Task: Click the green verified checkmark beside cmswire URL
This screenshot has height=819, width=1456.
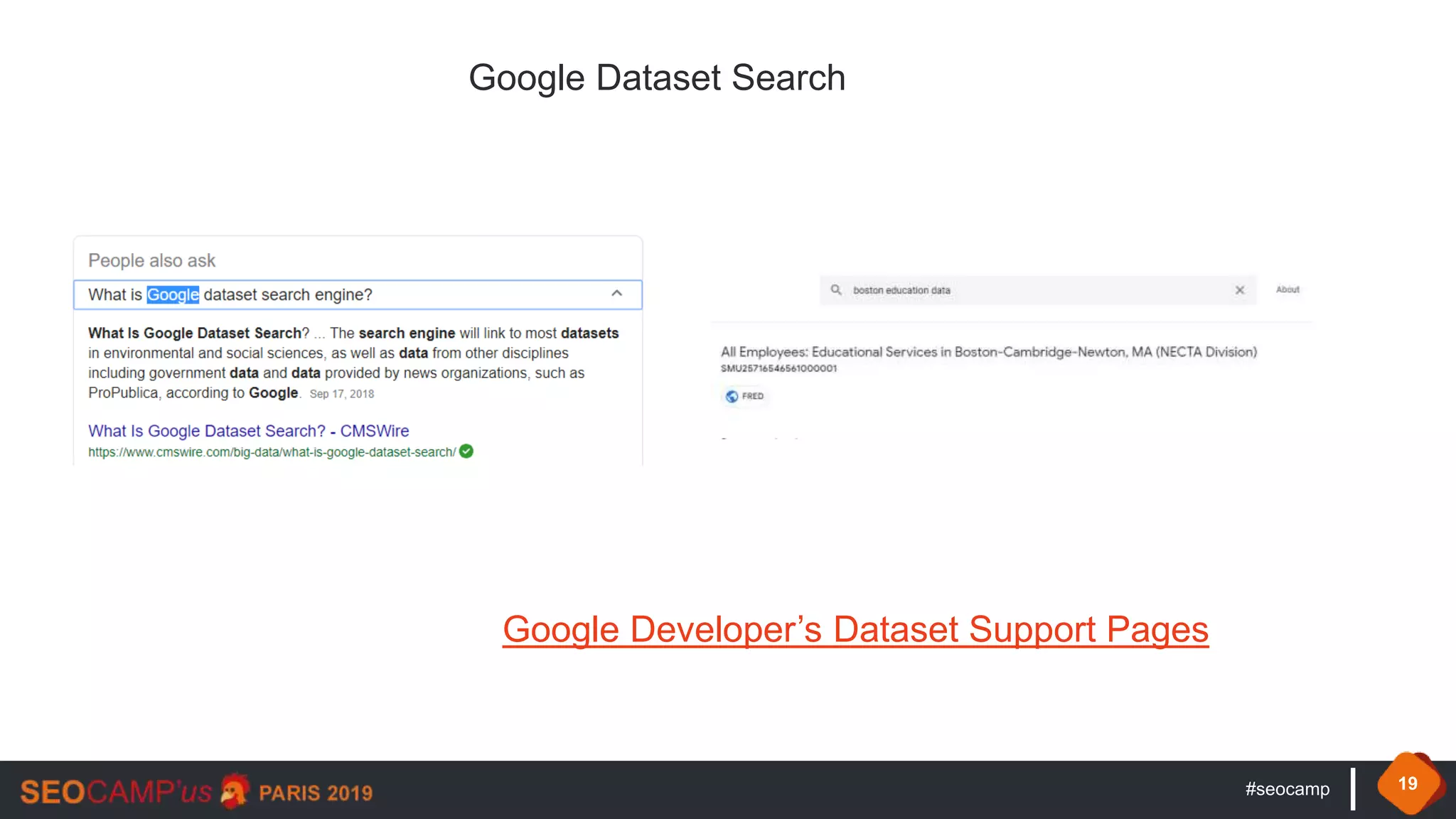Action: point(466,451)
